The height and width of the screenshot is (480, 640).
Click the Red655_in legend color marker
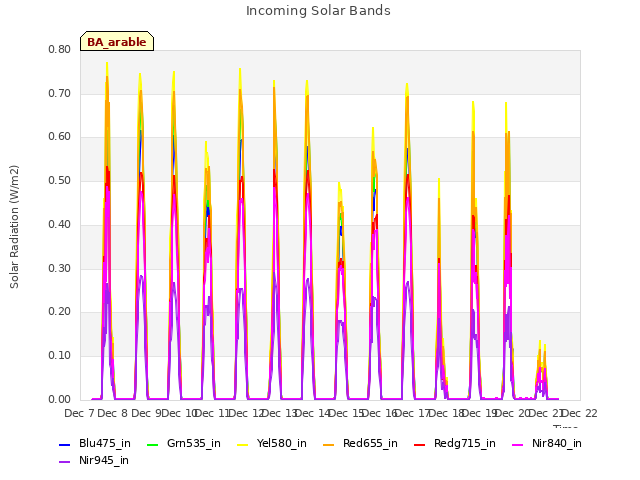click(x=329, y=444)
